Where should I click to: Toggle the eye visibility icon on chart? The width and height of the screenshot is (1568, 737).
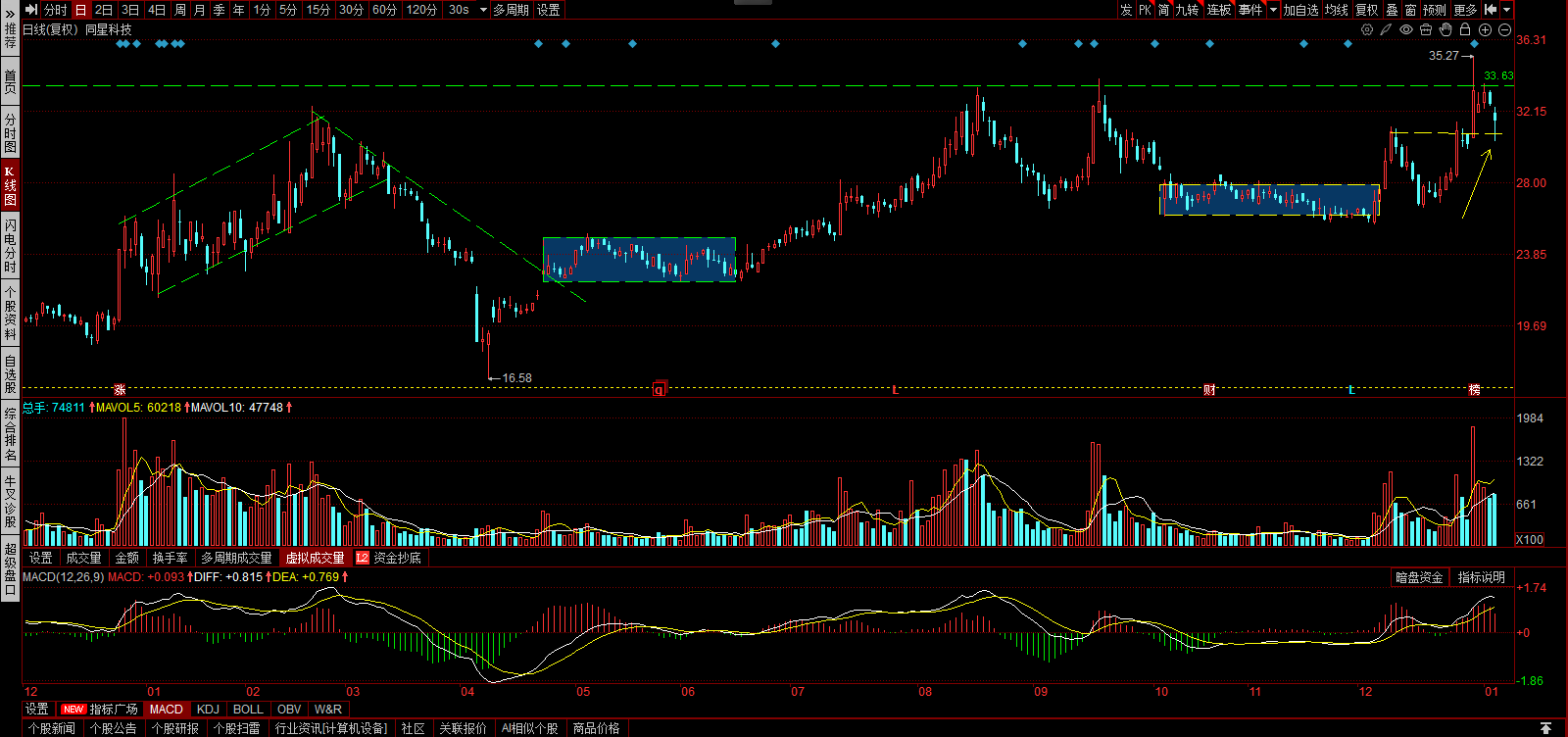[x=1406, y=29]
